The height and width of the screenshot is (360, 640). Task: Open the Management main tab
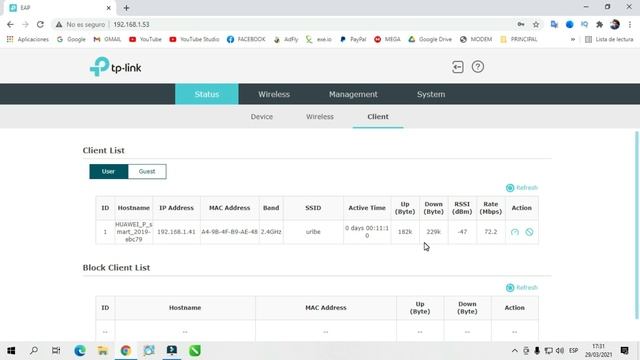(x=353, y=94)
